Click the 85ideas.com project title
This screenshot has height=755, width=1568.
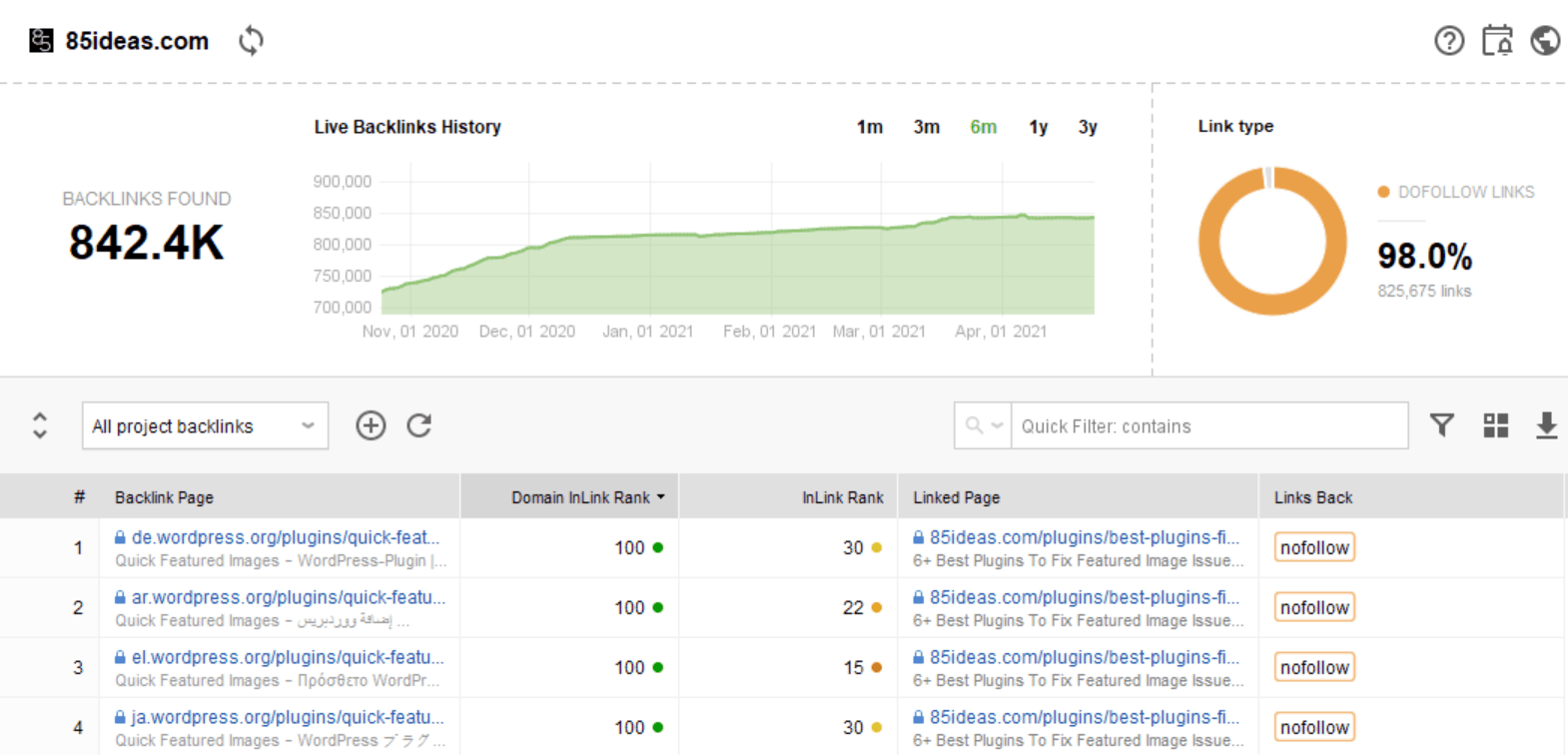click(x=137, y=41)
